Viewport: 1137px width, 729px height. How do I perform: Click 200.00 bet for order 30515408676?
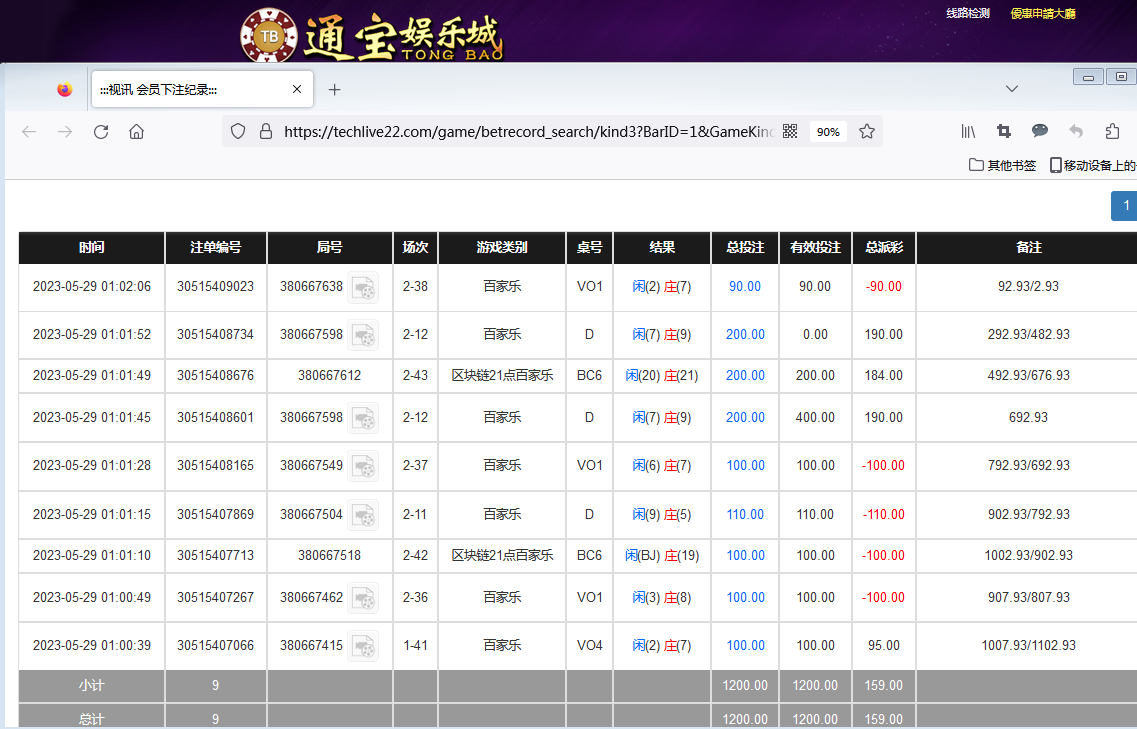[x=745, y=375]
